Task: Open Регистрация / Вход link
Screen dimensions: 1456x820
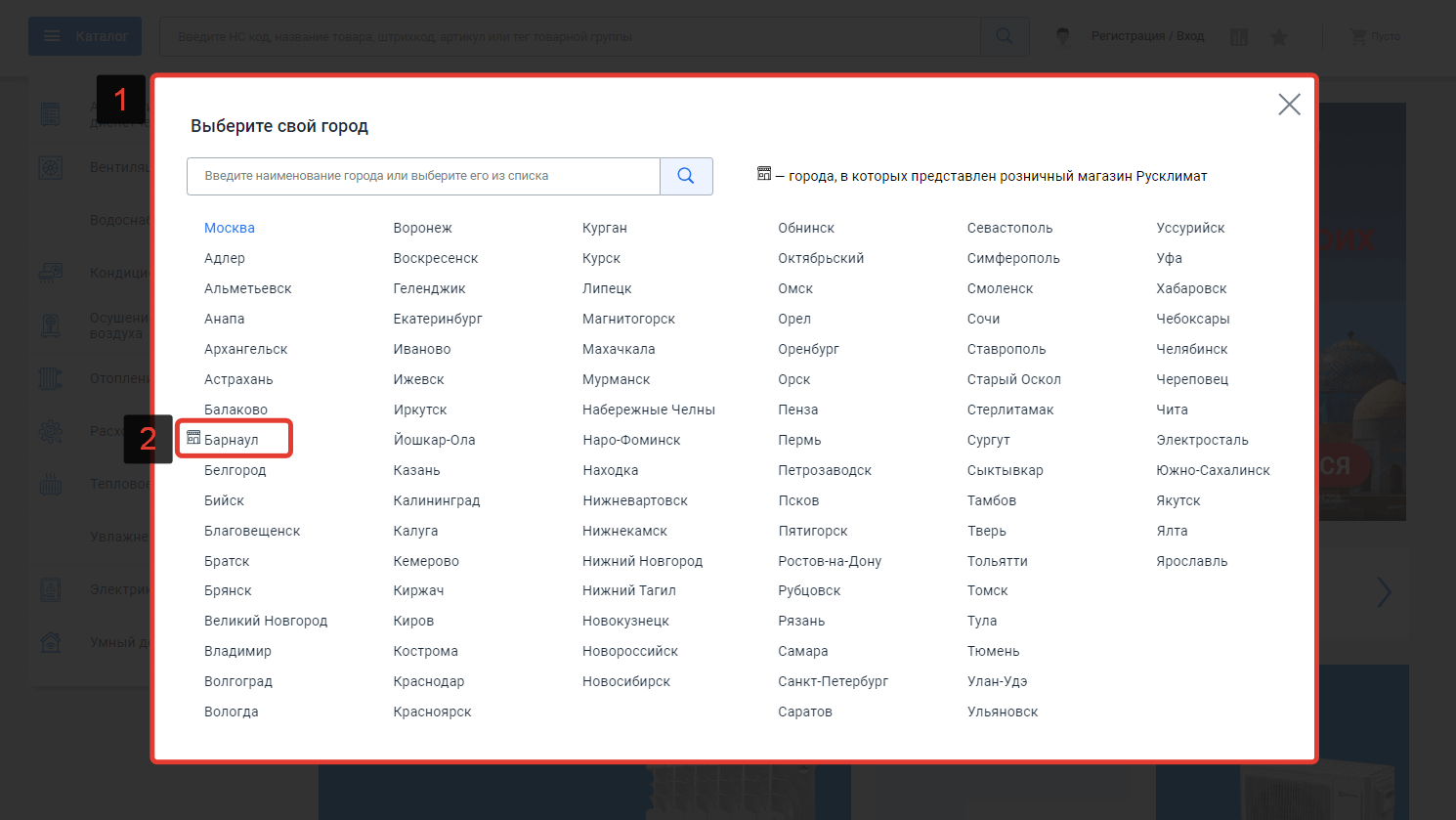Action: pos(1147,36)
